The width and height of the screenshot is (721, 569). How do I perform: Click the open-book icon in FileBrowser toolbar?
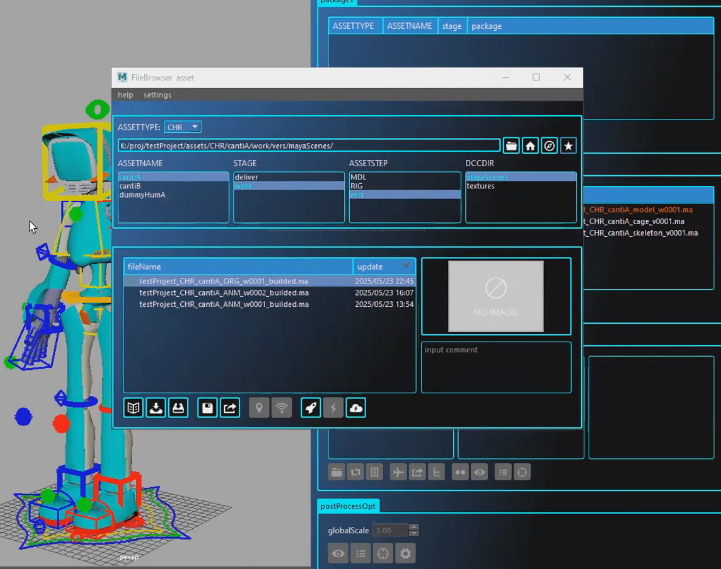133,408
